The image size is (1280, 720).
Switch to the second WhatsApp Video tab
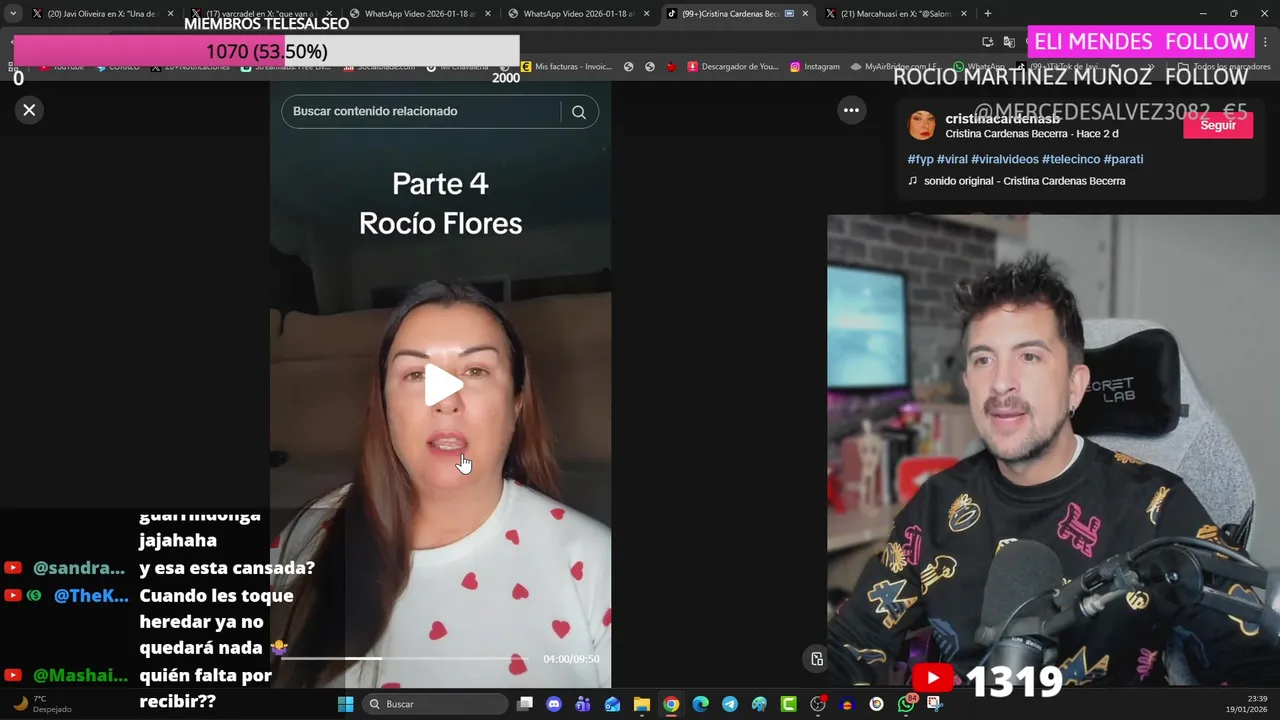coord(579,14)
